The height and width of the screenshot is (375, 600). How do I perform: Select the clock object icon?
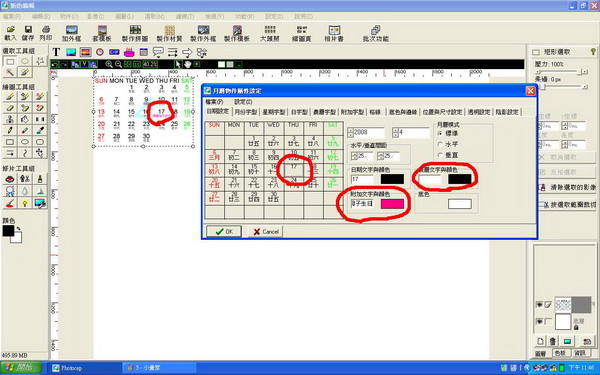pyautogui.click(x=100, y=52)
